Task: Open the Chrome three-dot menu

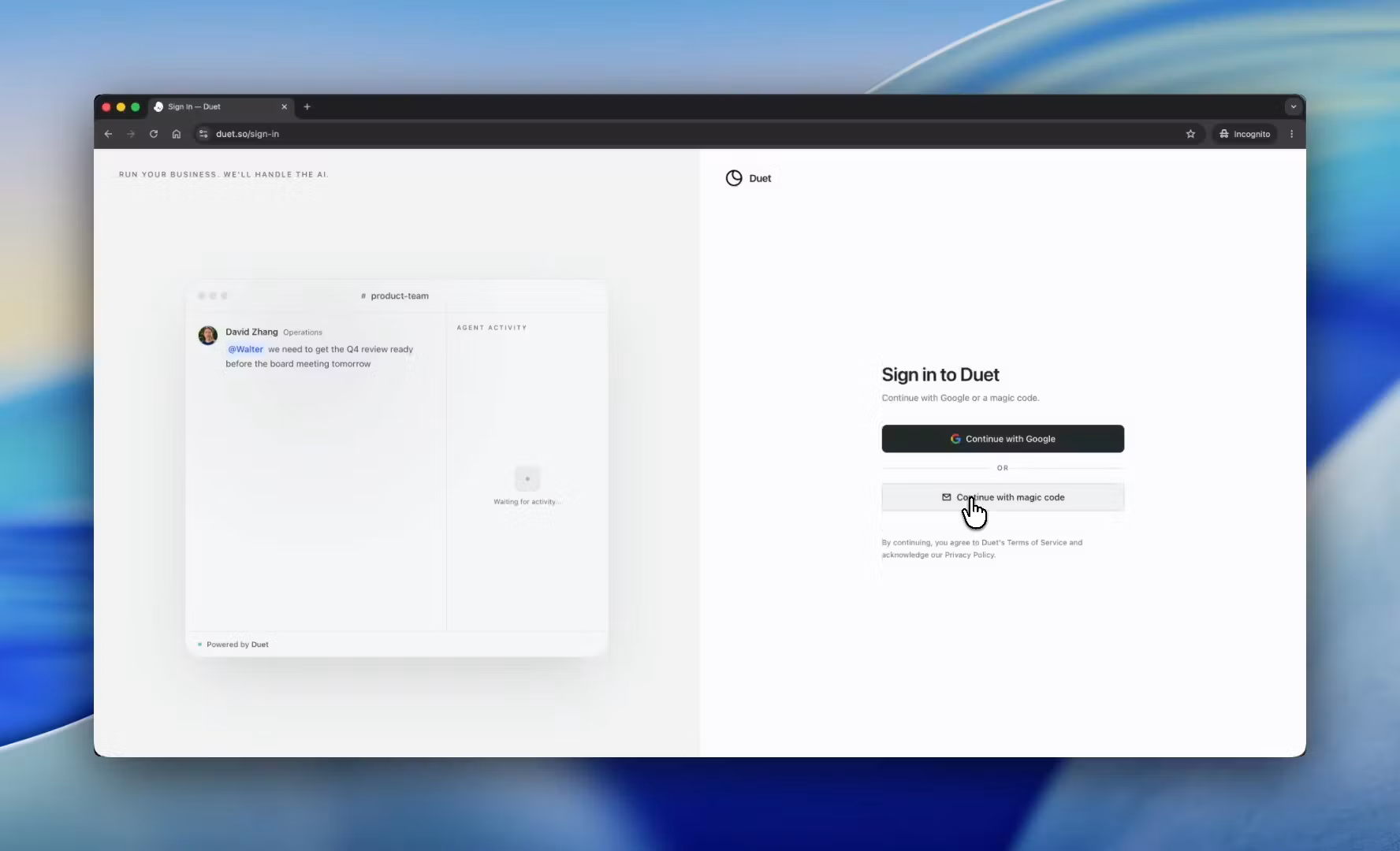Action: point(1291,134)
